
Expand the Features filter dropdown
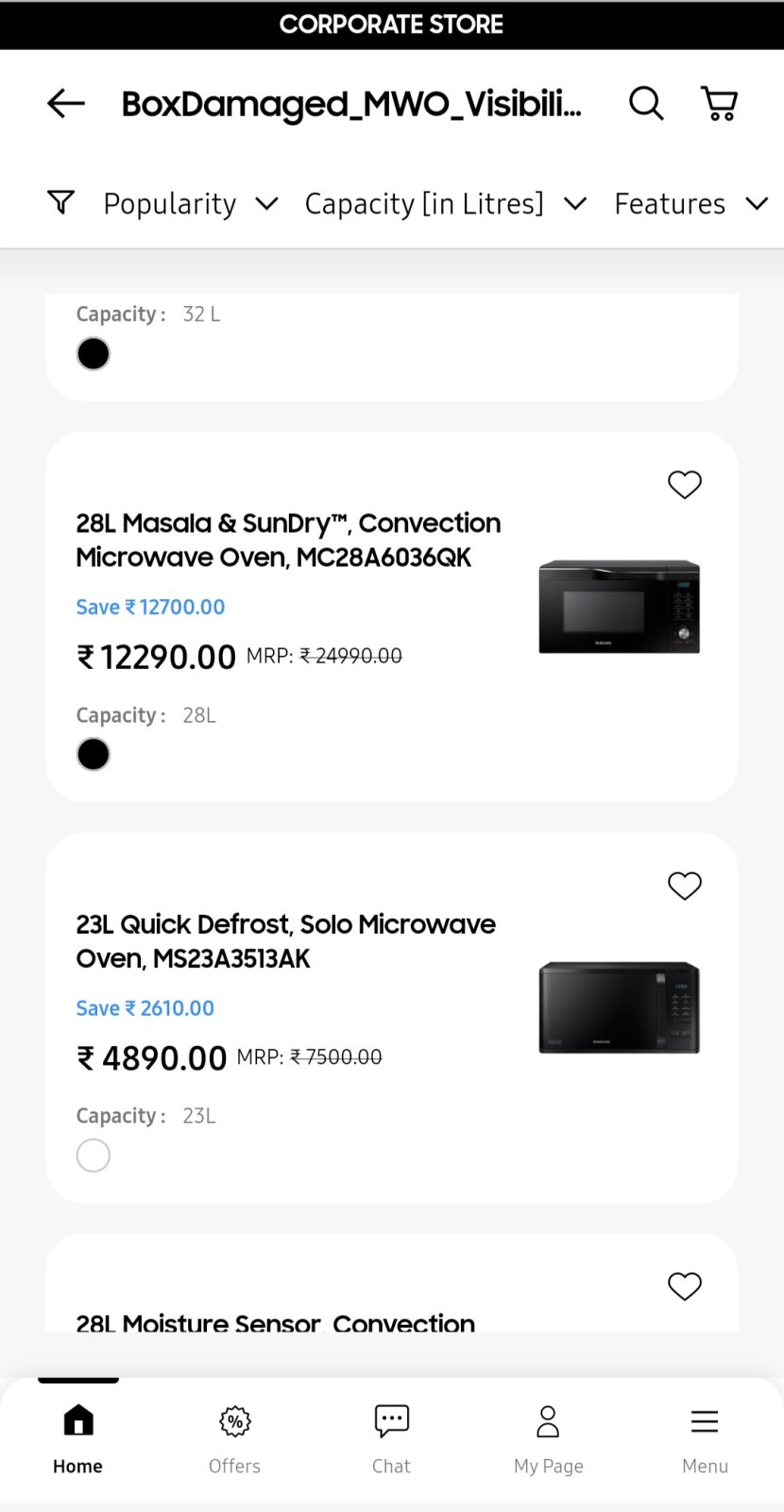(690, 204)
